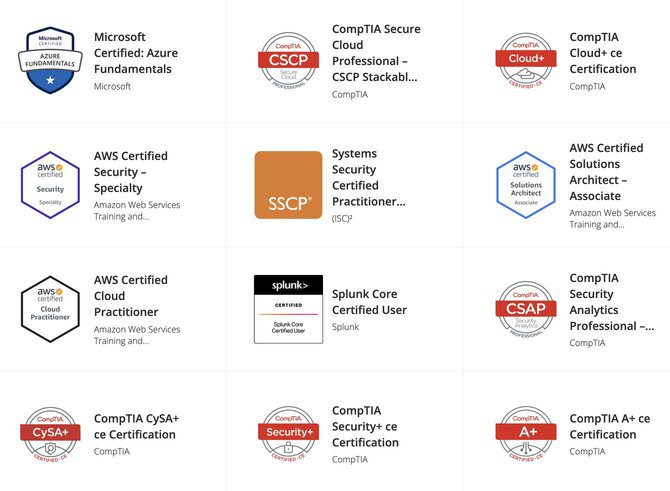Viewport: 670px width, 491px height.
Task: Click the AWS Cloud Practitioner hexagon badge
Action: (50, 309)
